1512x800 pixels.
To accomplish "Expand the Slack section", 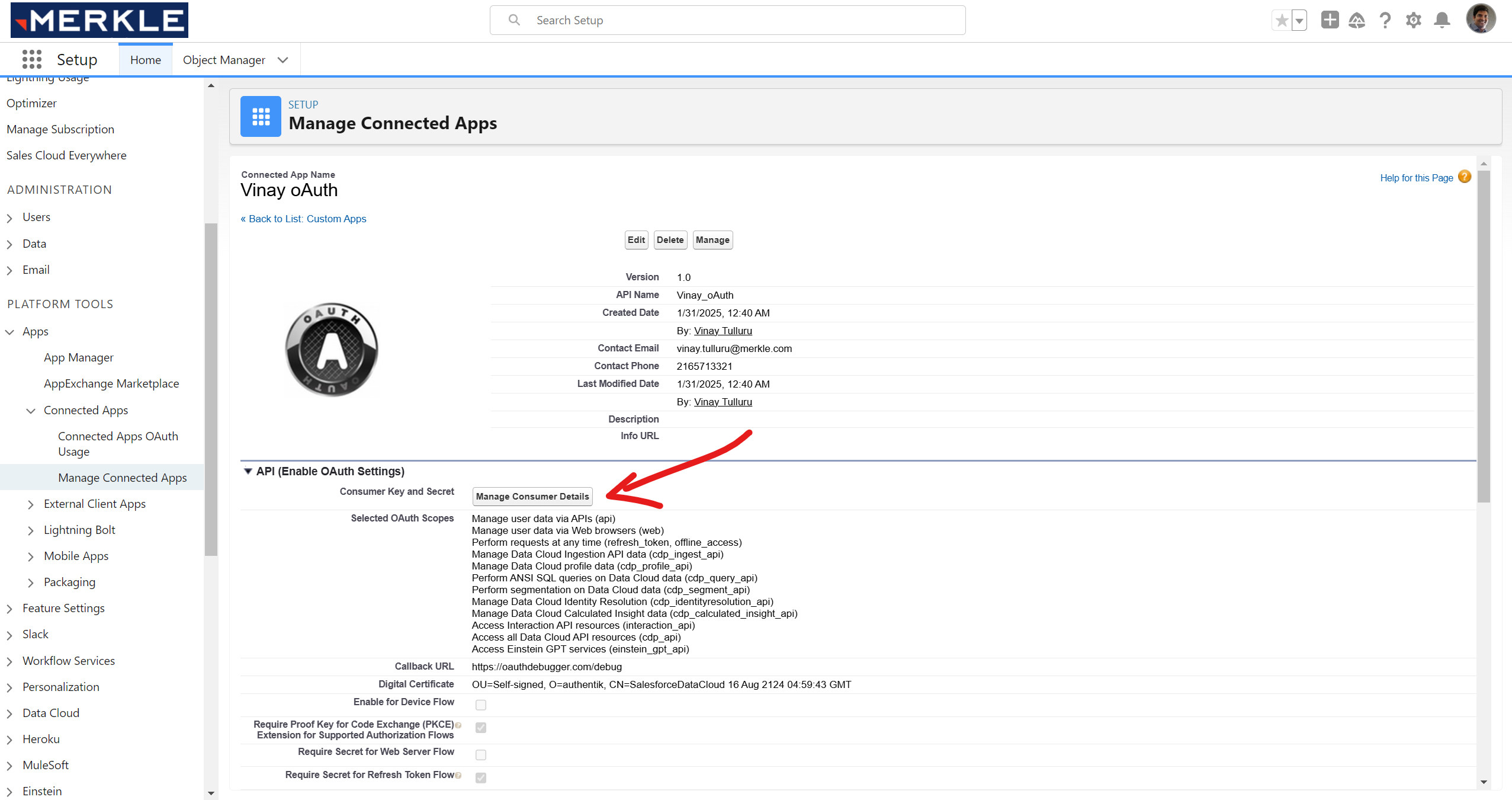I will point(9,635).
